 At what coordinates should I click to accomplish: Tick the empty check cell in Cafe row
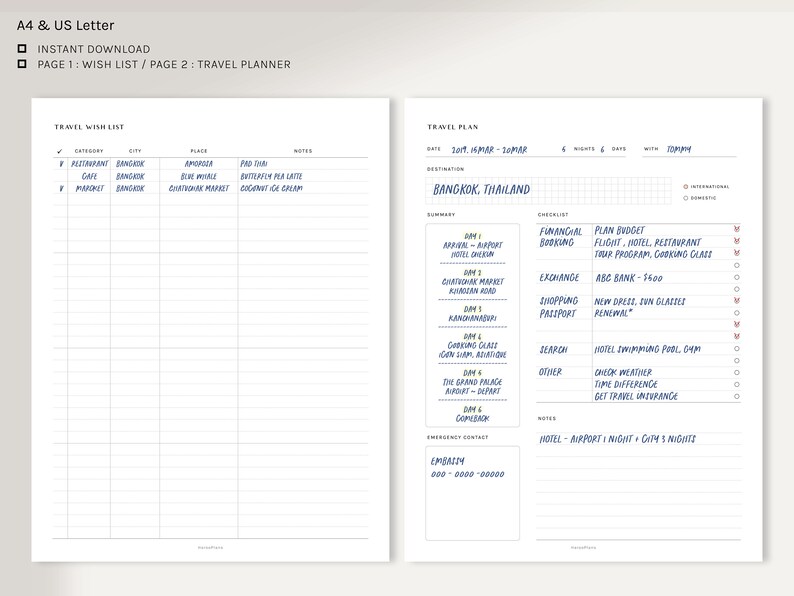(61, 176)
